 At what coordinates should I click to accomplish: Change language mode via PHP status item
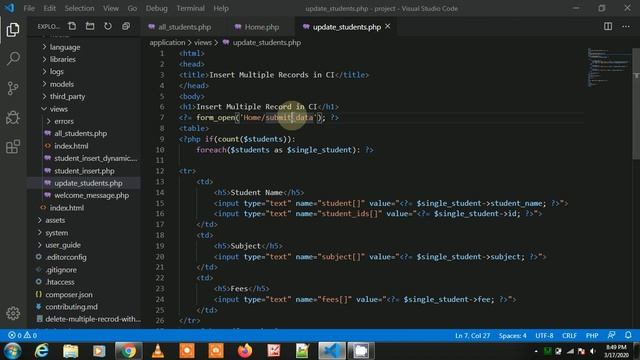click(x=592, y=336)
